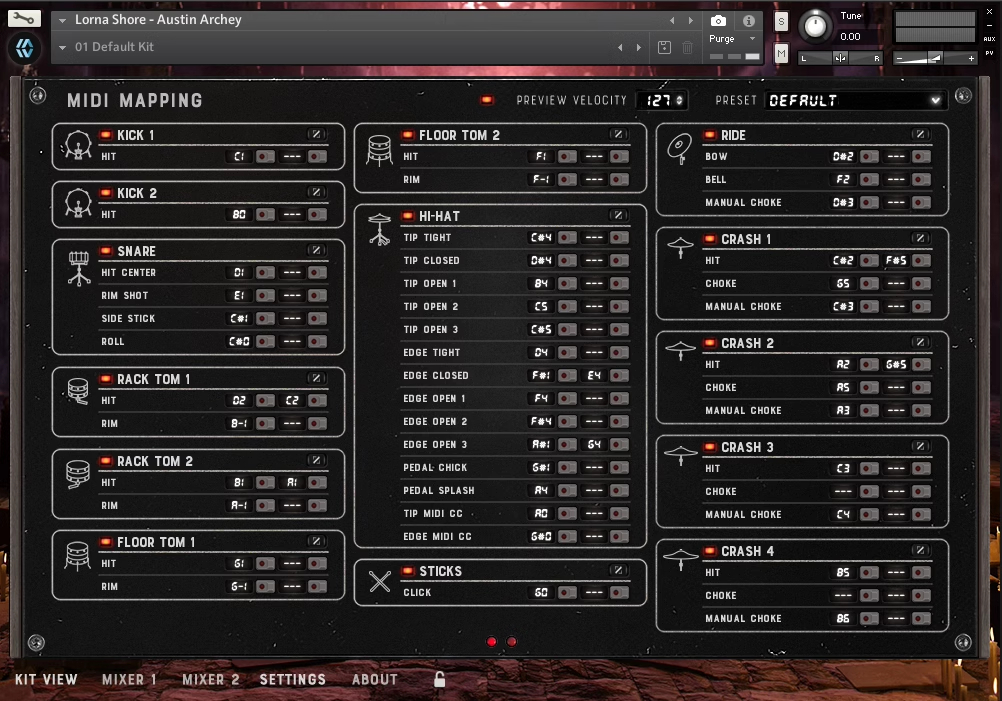Toggle the Floor Tom 2 red LED
1002x701 pixels.
coord(408,135)
